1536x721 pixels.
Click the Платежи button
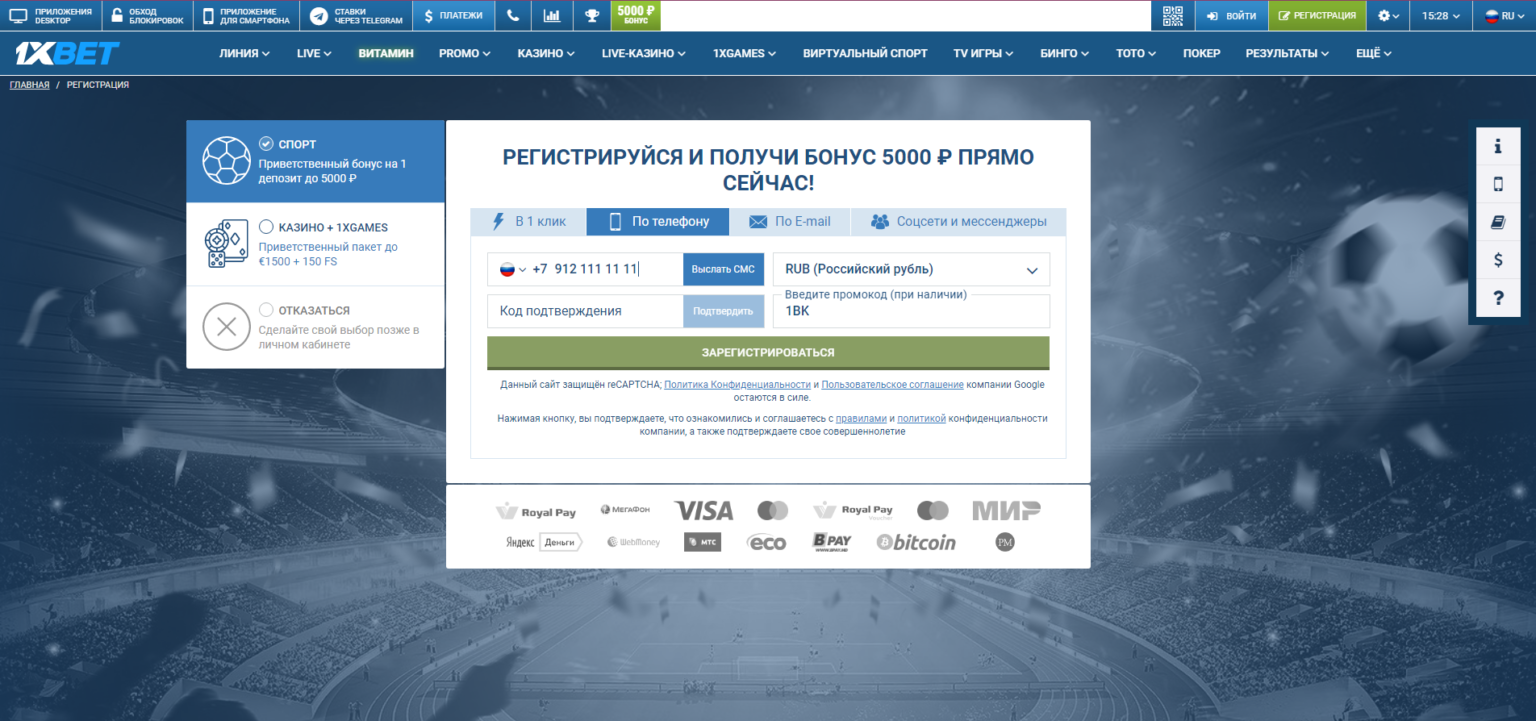click(454, 16)
